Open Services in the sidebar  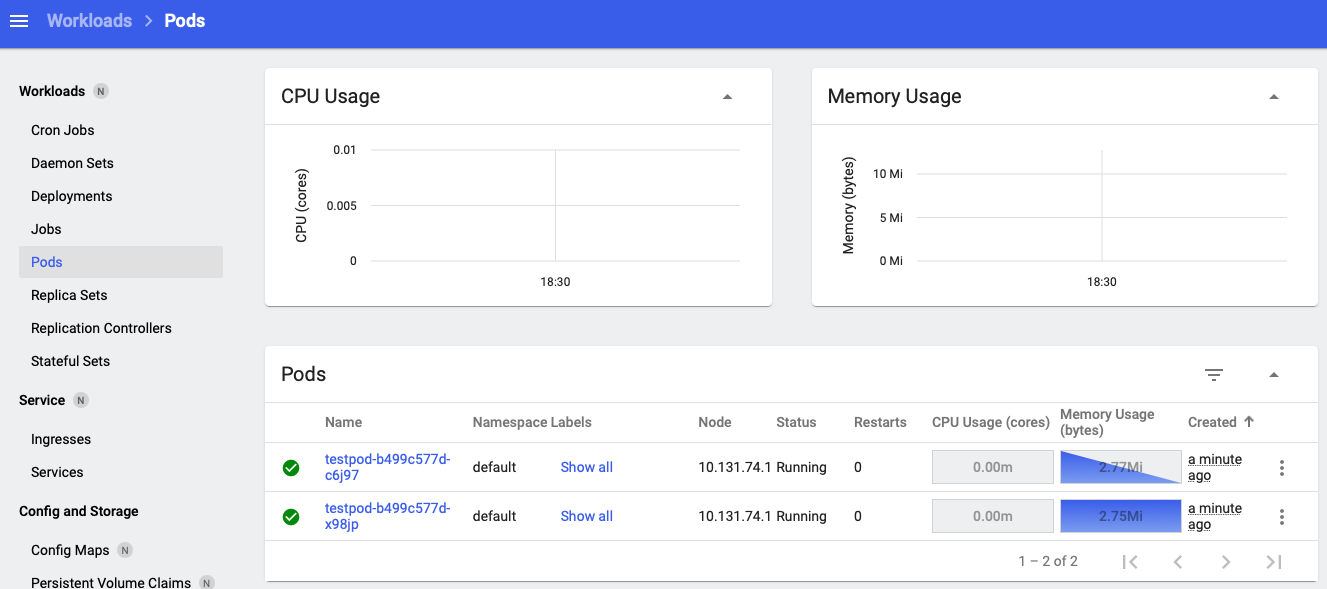tap(57, 472)
